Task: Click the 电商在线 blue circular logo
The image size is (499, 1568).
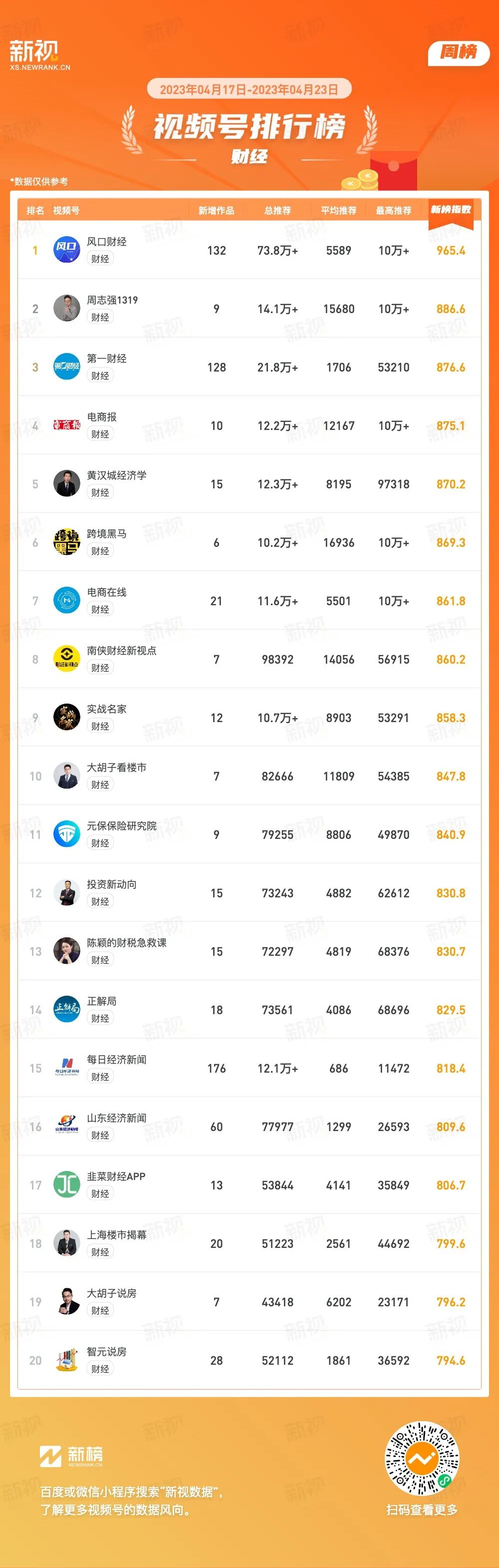Action: click(x=67, y=601)
